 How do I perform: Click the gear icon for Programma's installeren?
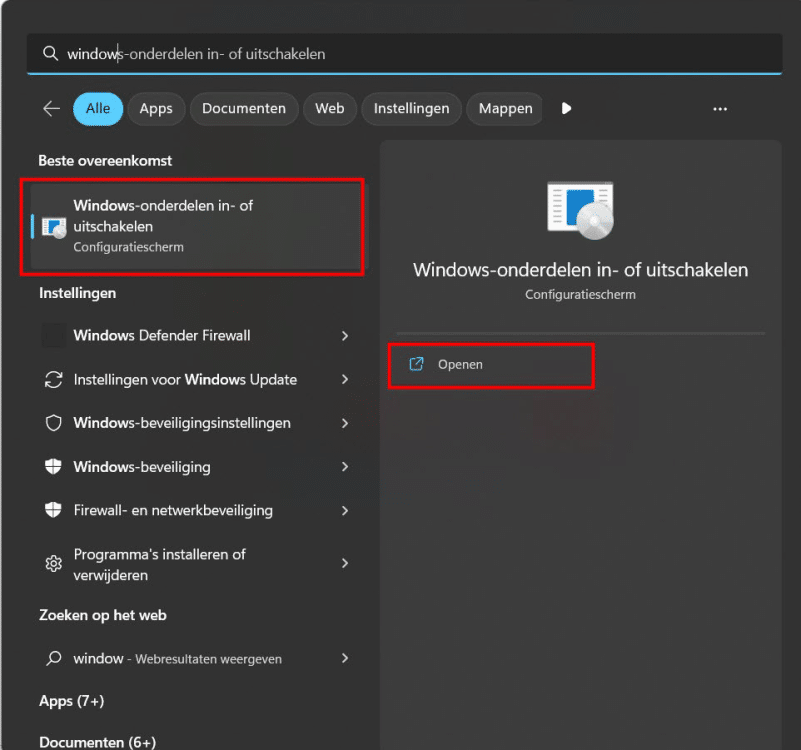click(x=54, y=564)
